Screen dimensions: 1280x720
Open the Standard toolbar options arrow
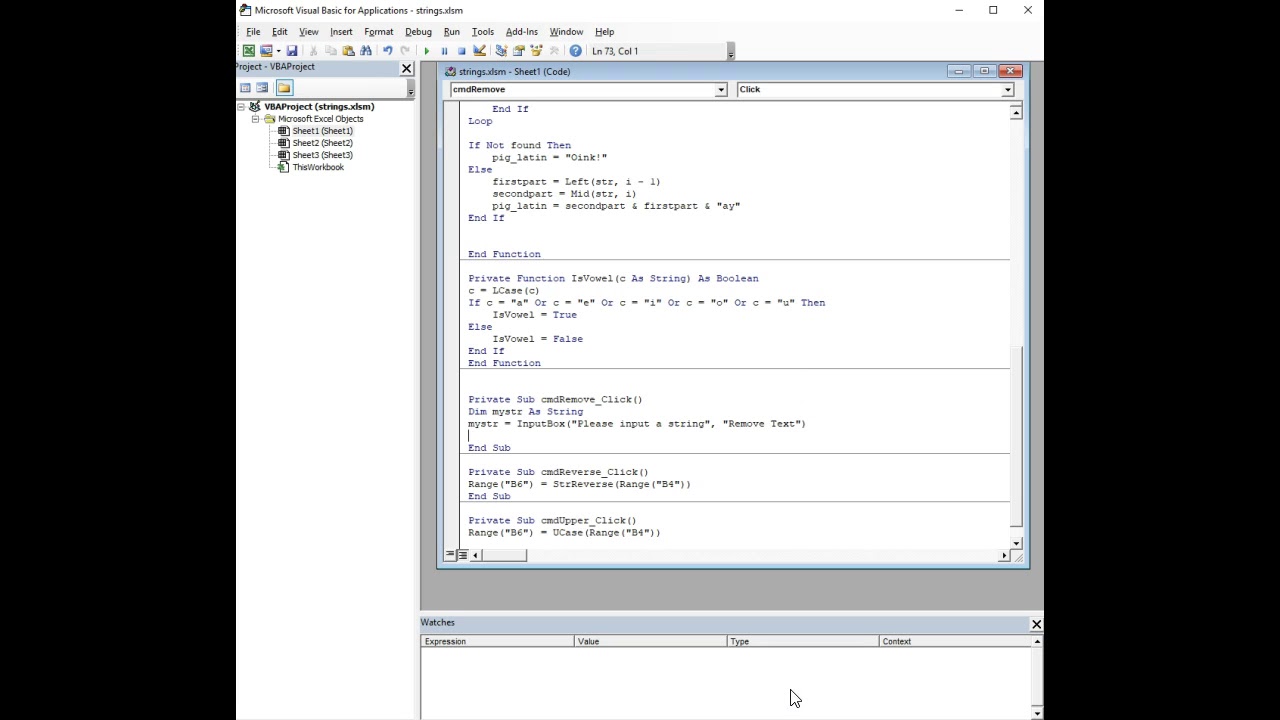tap(731, 51)
